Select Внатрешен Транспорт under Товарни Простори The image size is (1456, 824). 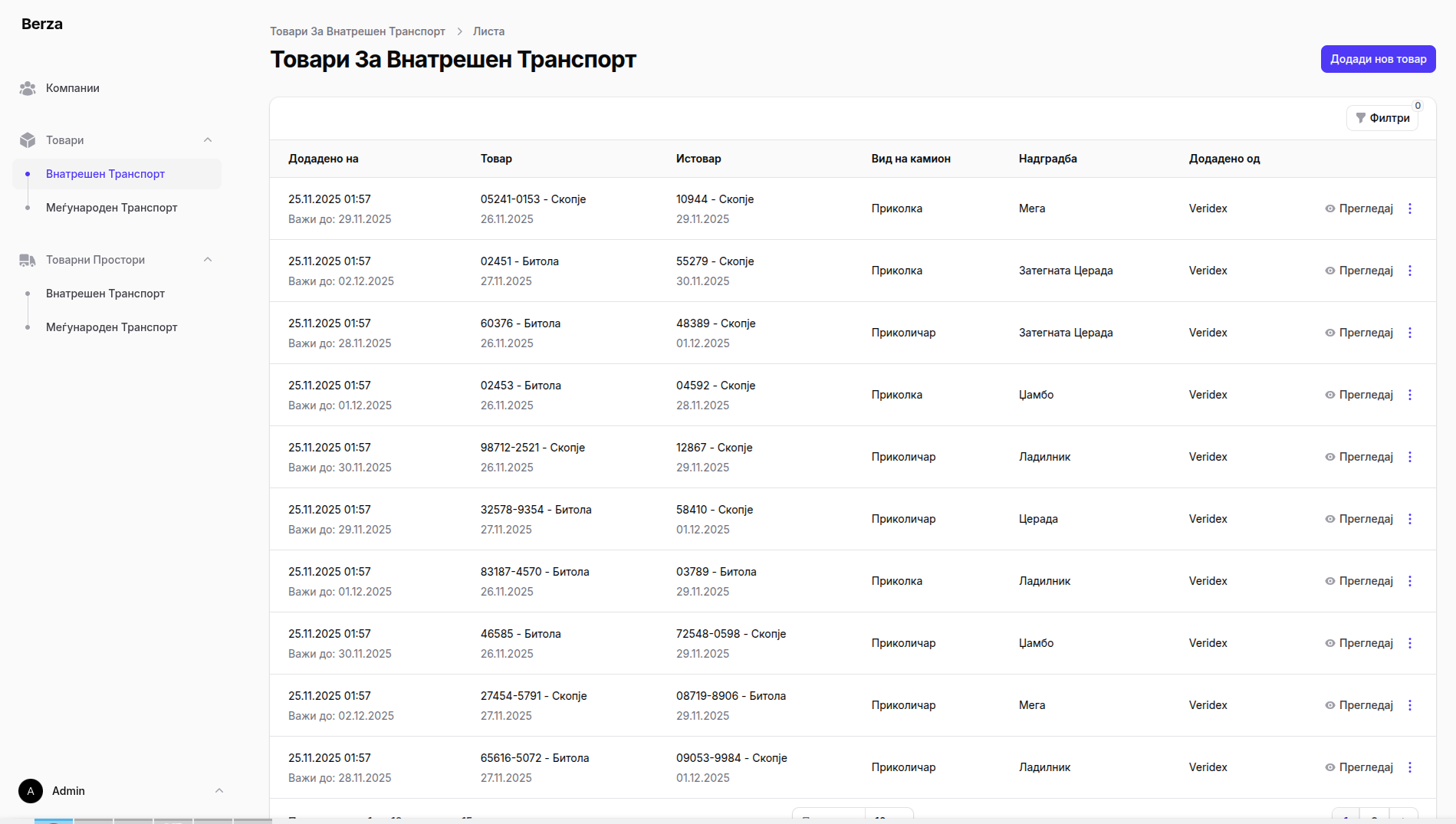point(105,294)
